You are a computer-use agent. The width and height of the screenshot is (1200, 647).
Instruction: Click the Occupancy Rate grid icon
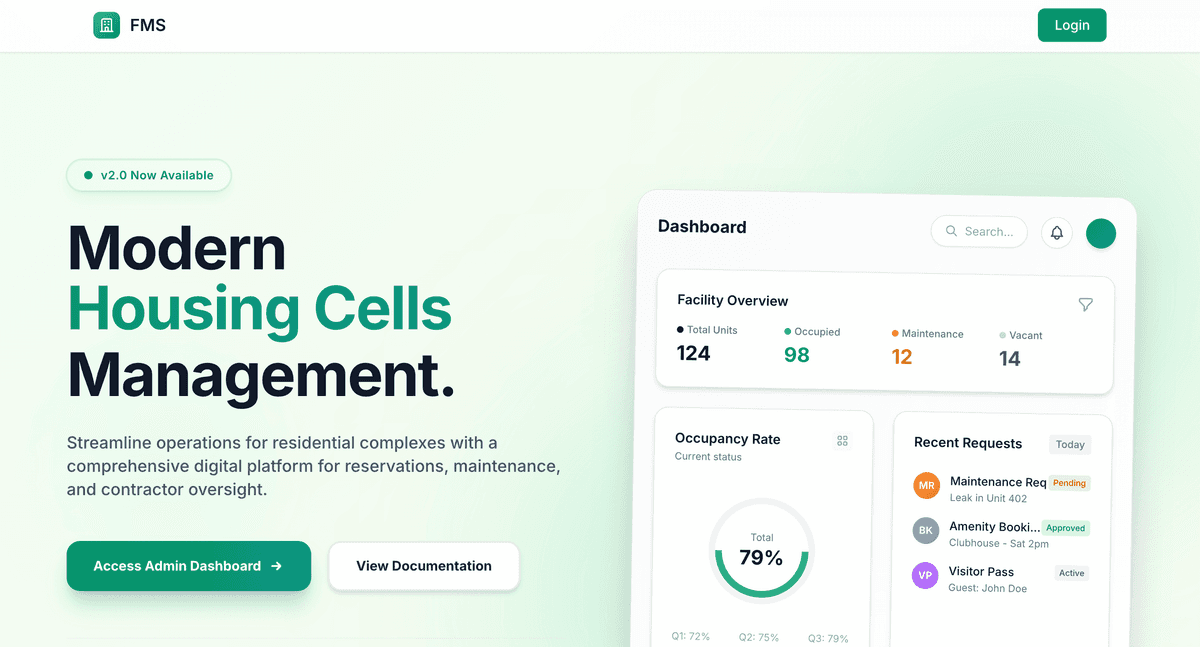(842, 441)
